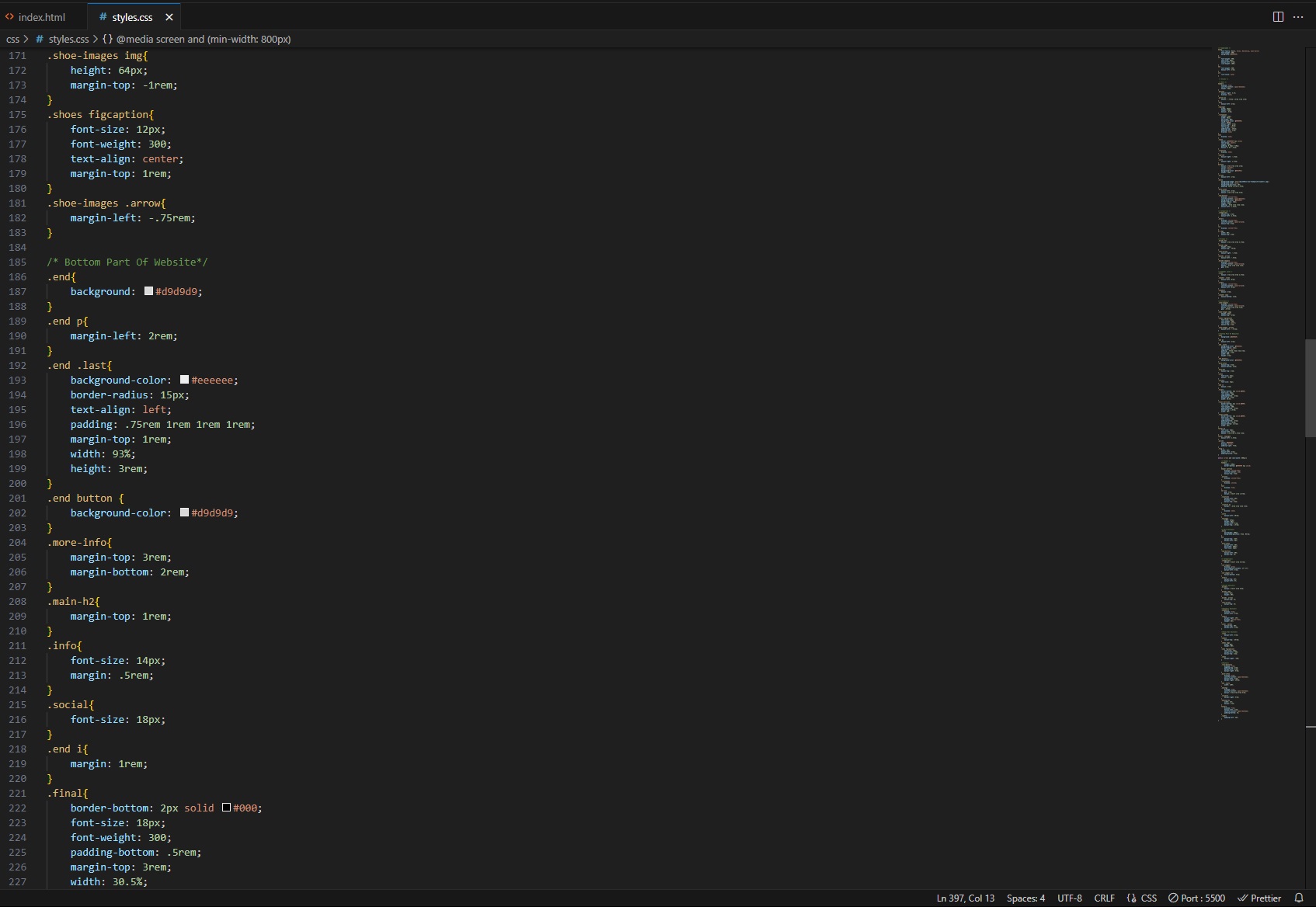Click the index.html file icon in tab
The height and width of the screenshot is (907, 1316).
click(10, 17)
